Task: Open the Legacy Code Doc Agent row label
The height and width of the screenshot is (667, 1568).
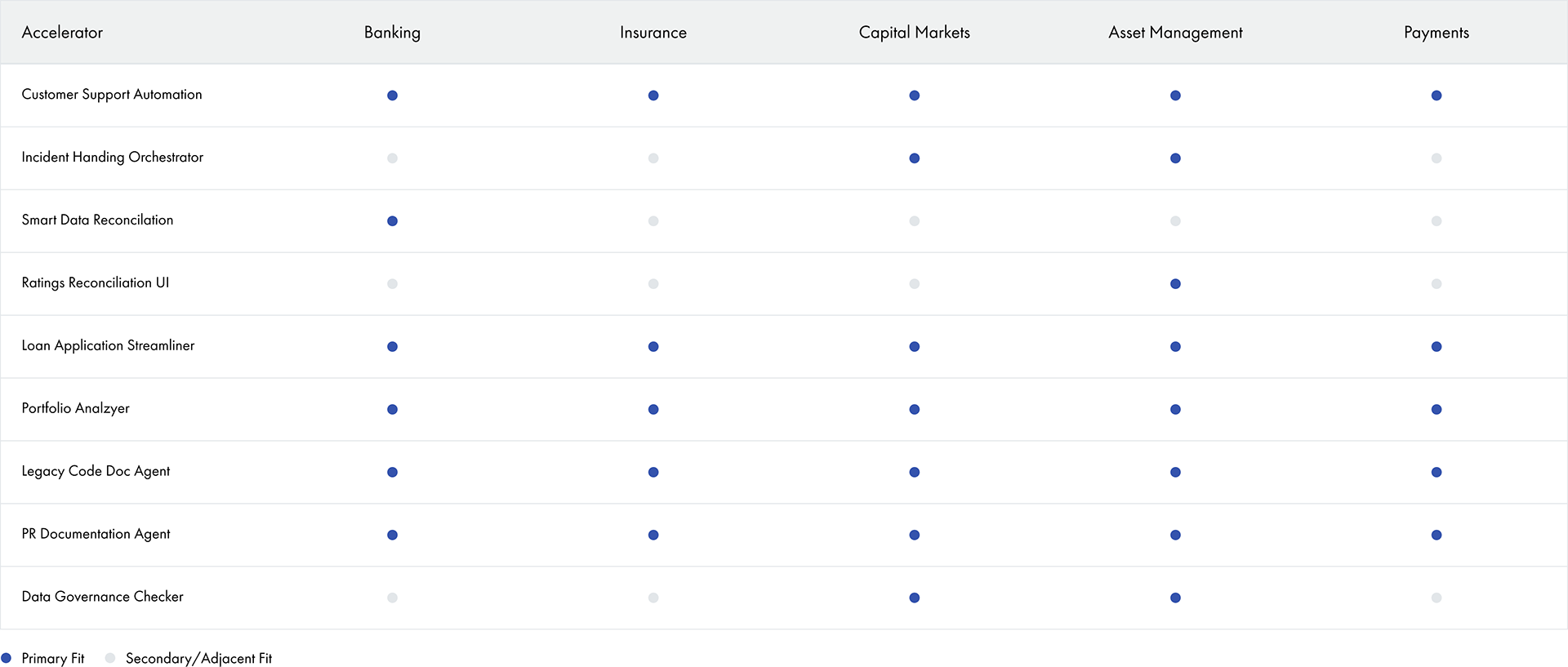Action: point(96,471)
